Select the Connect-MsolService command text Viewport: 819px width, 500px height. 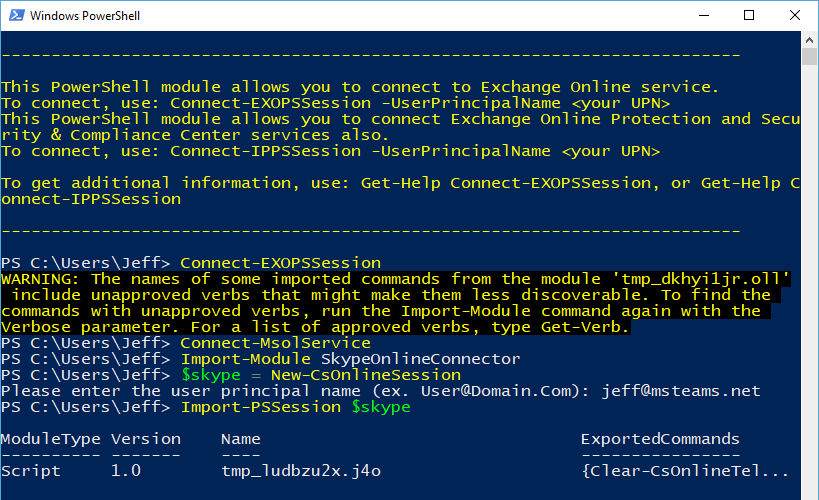[x=275, y=343]
